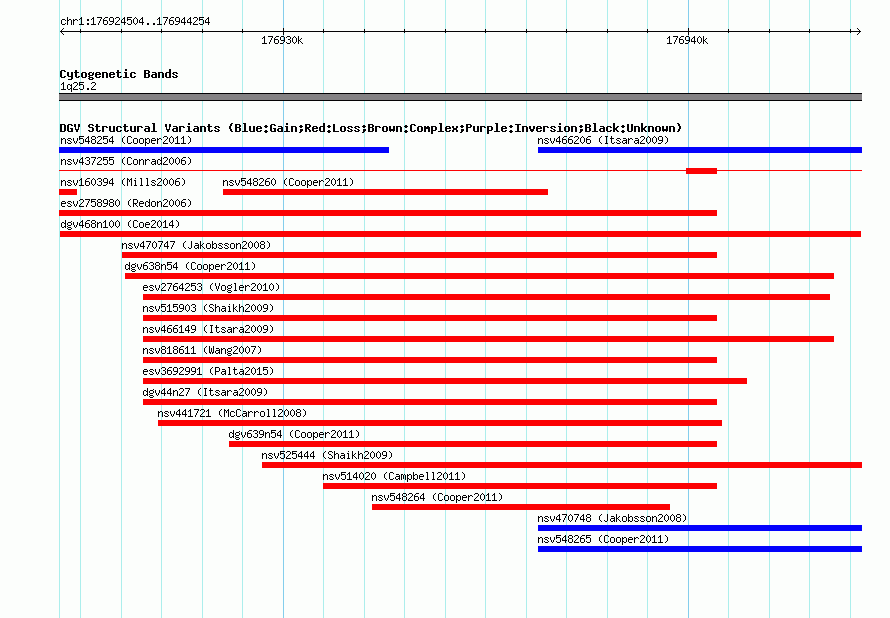Viewport: 890px width, 618px height.
Task: Click the gray 1q25.2 cytogenetic band bar
Action: pyautogui.click(x=460, y=97)
